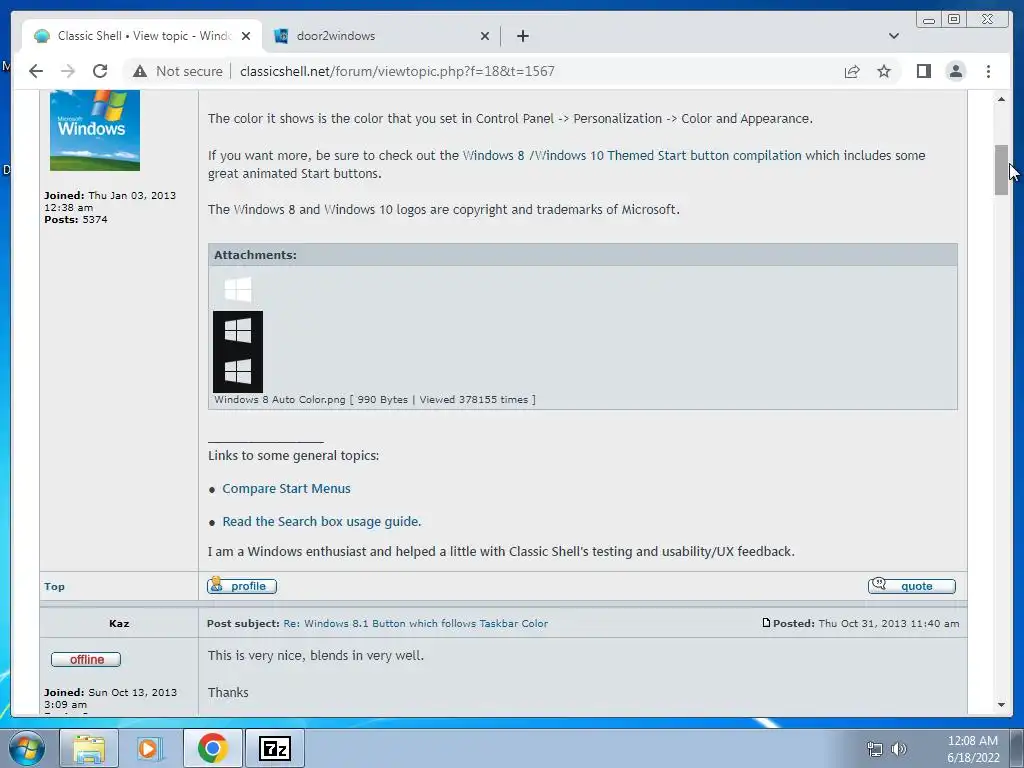The height and width of the screenshot is (768, 1024).
Task: Click the profile button under the post
Action: (242, 586)
